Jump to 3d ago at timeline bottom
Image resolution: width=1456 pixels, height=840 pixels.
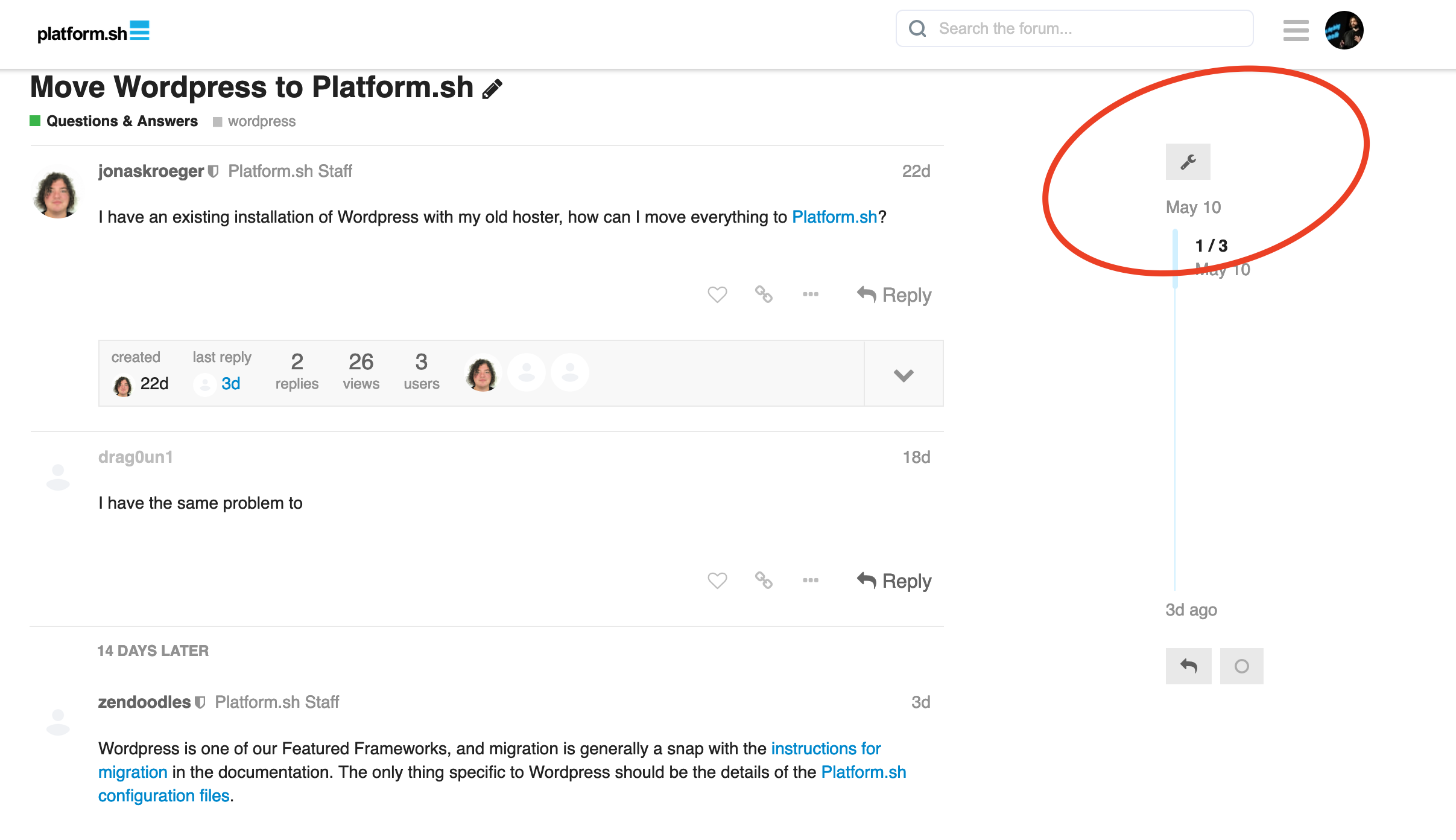pyautogui.click(x=1191, y=610)
